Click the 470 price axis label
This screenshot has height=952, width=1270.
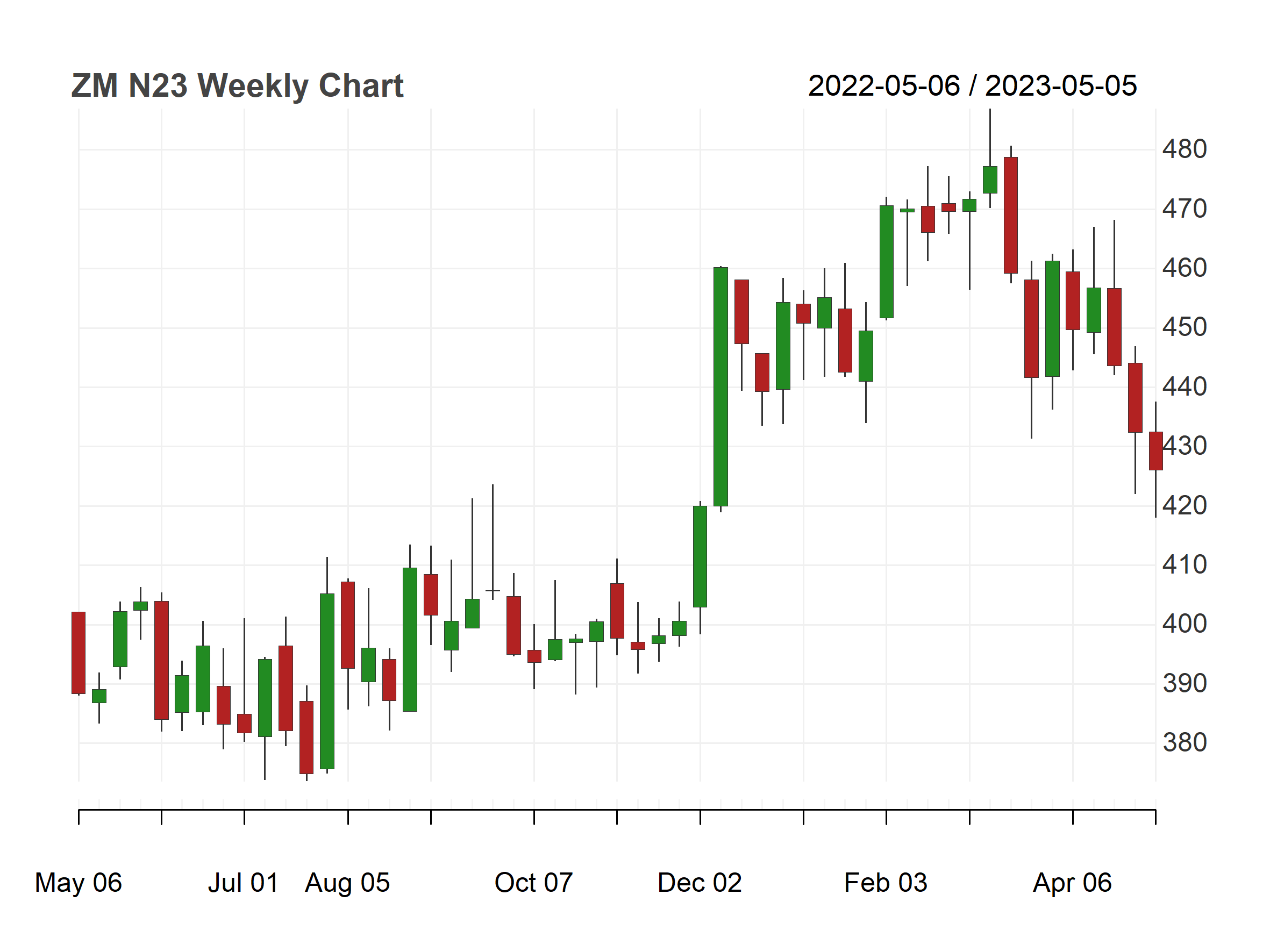pos(1185,210)
